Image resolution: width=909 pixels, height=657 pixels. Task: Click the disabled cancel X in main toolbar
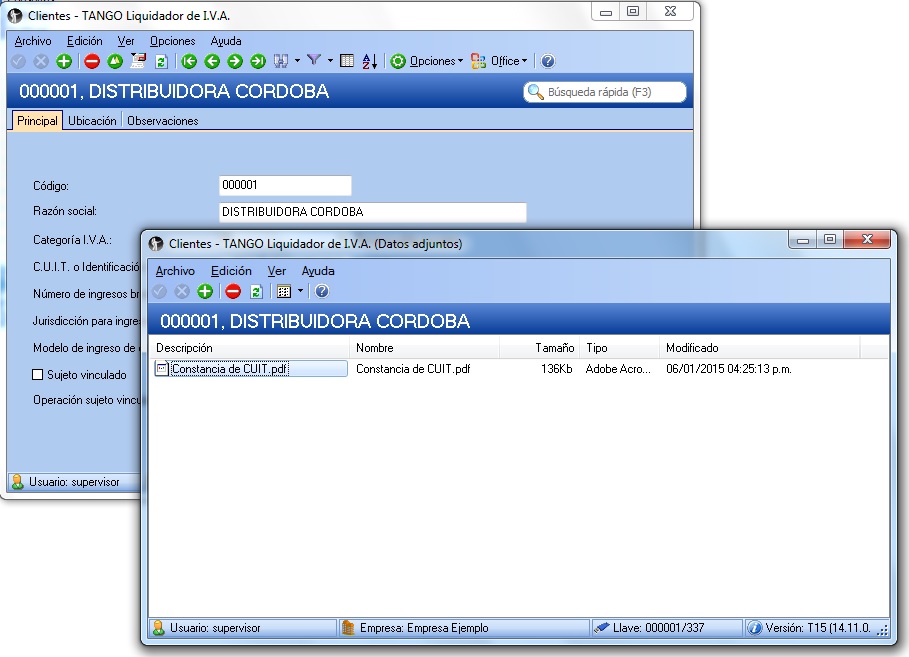[x=41, y=61]
